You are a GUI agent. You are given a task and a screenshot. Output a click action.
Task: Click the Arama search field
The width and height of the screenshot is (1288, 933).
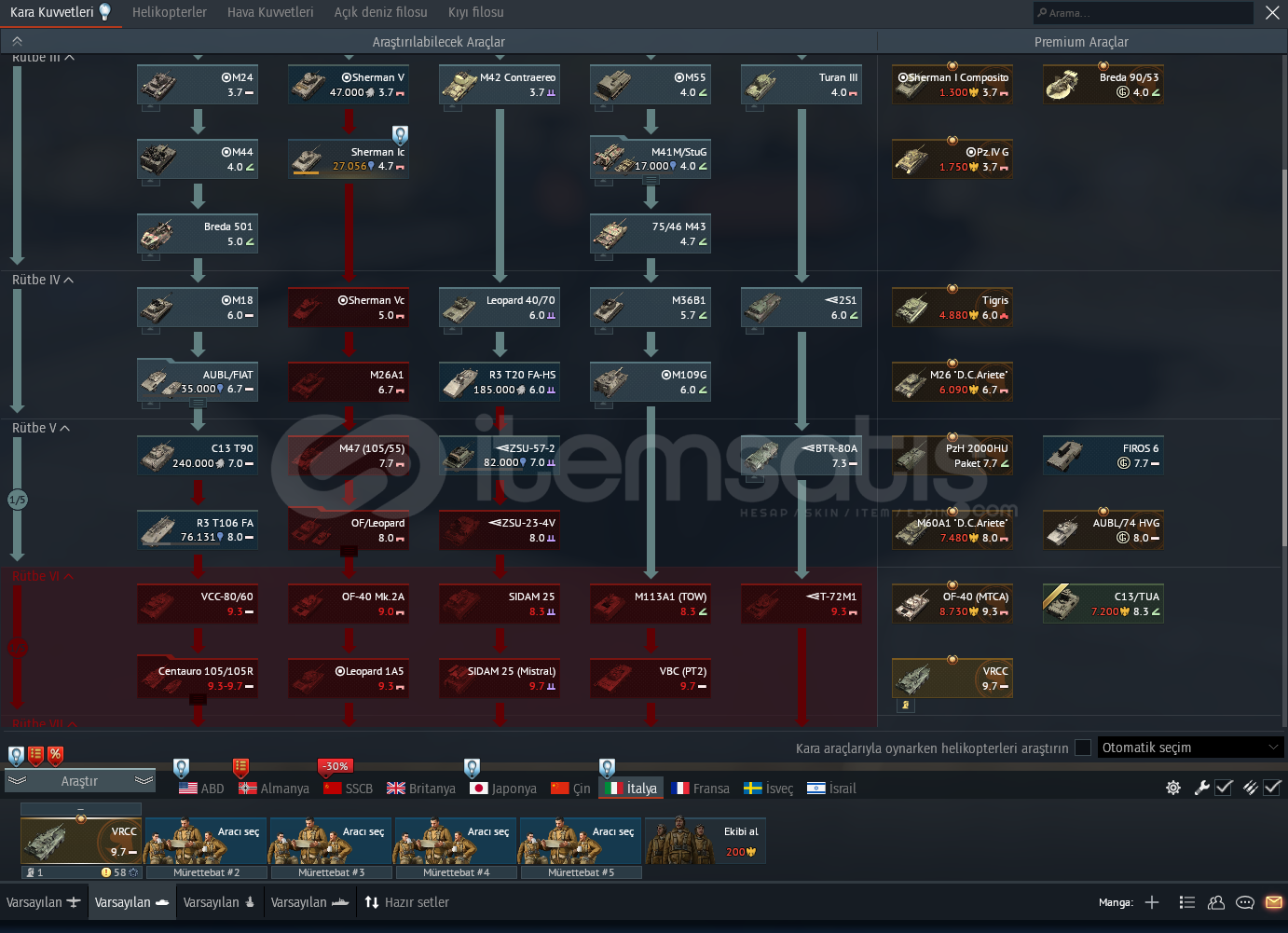pyautogui.click(x=1144, y=13)
